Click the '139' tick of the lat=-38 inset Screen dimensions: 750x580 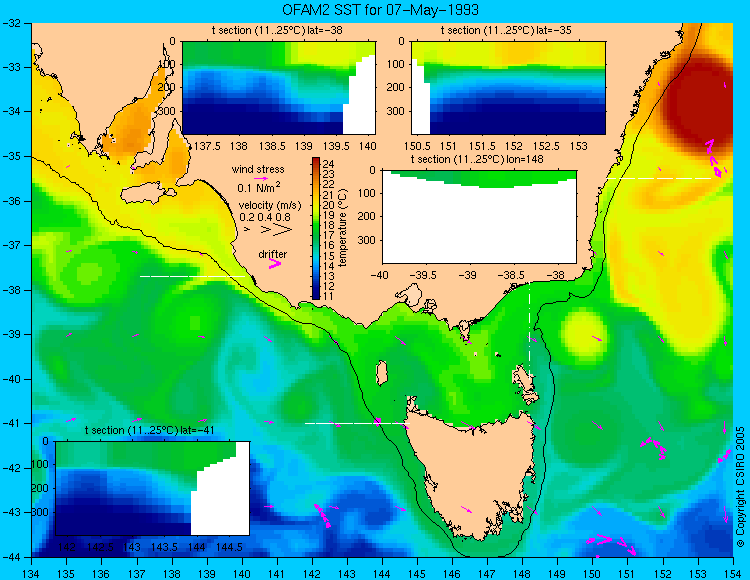pos(303,145)
